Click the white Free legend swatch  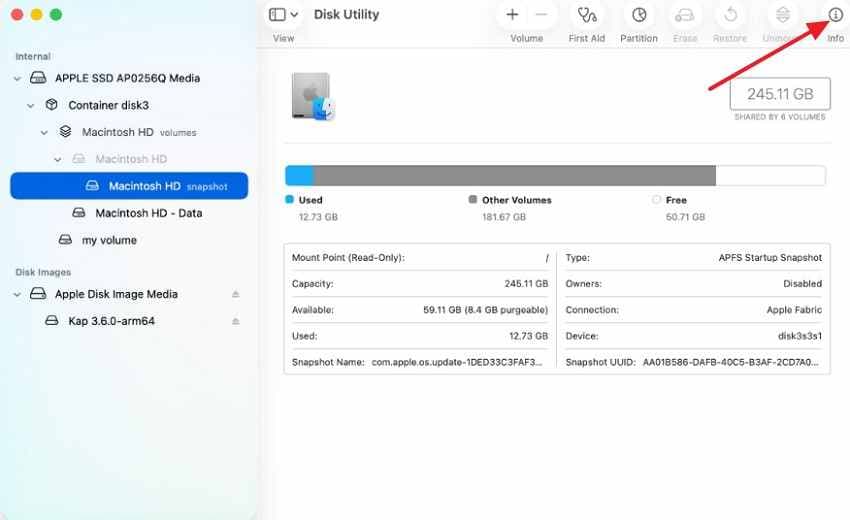(x=656, y=200)
